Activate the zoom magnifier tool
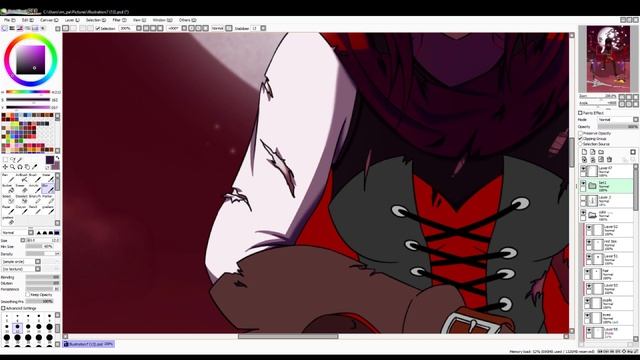 click(x=13, y=167)
